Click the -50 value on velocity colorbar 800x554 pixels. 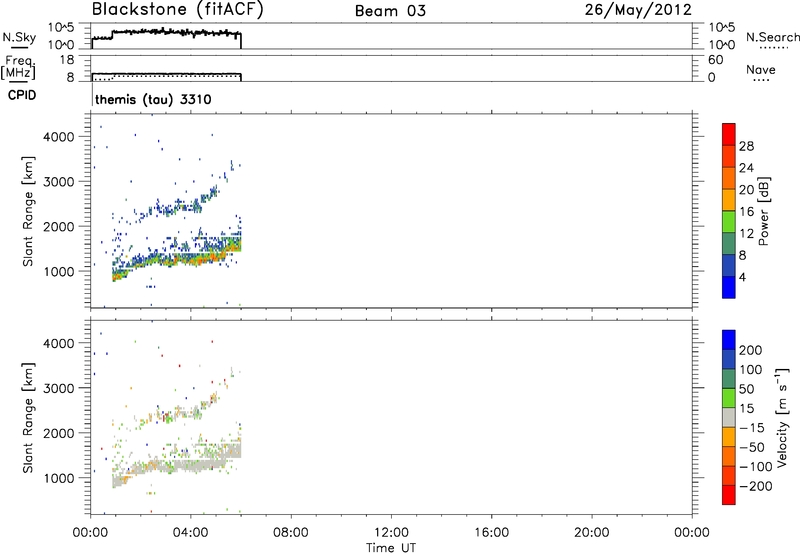[752, 447]
